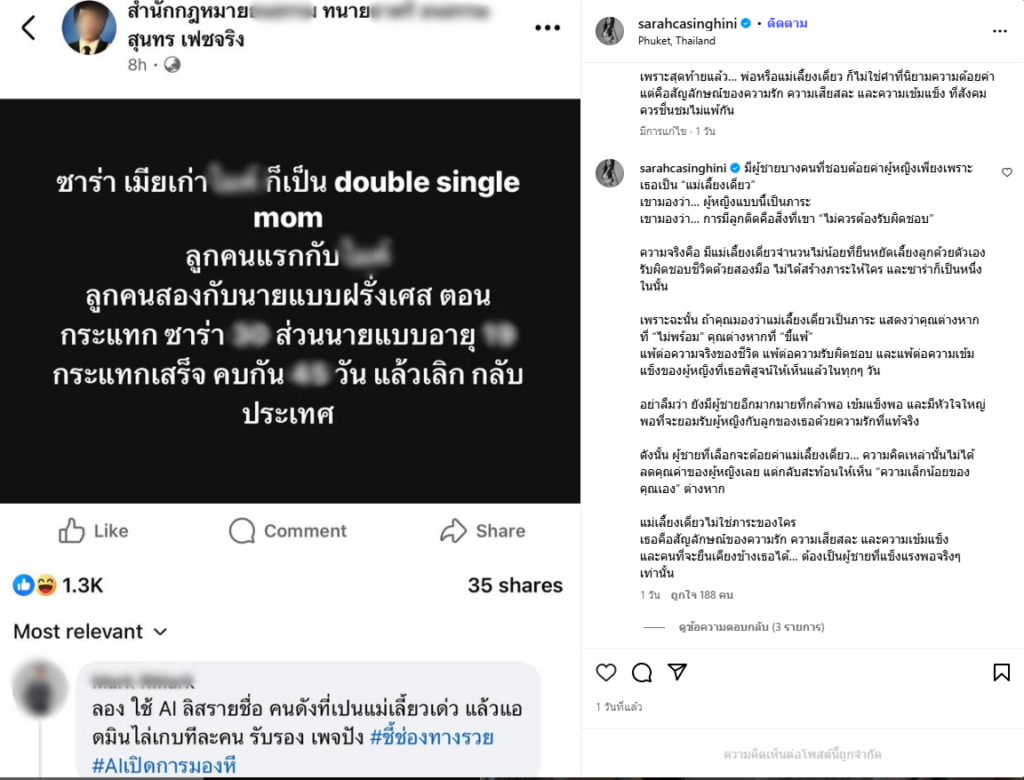1024x780 pixels.
Task: Save post with bookmark icon
Action: [1001, 672]
